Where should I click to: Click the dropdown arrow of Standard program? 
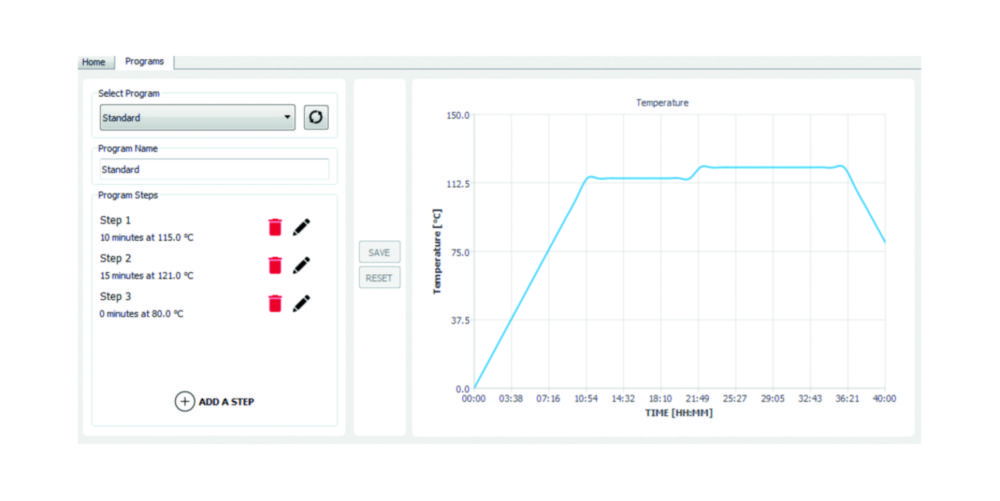[x=287, y=118]
